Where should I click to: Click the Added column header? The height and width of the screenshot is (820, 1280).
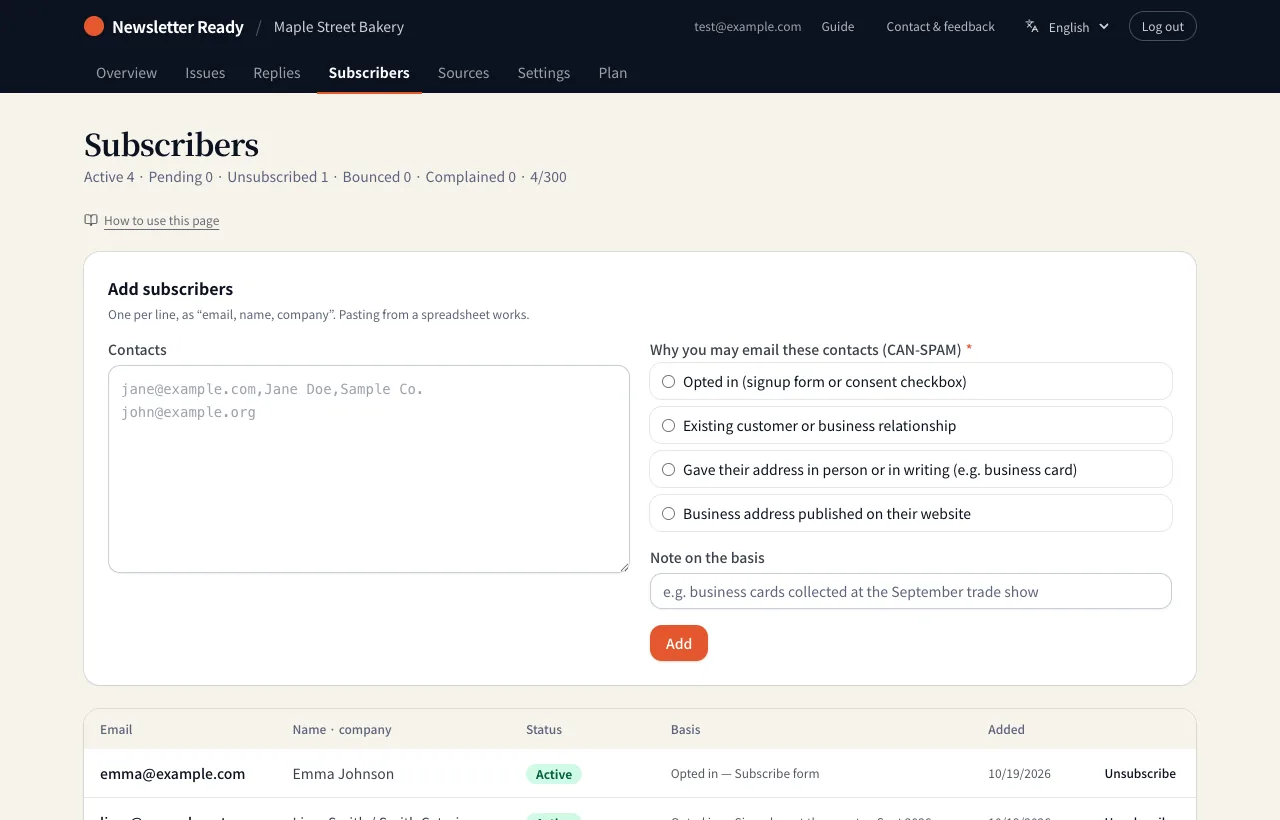pos(1006,730)
